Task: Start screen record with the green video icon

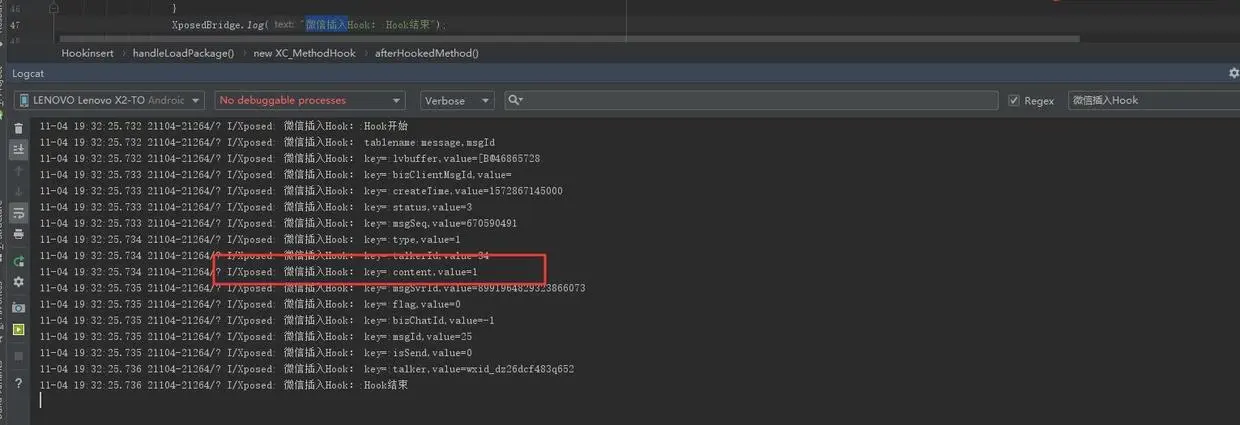Action: (x=18, y=330)
